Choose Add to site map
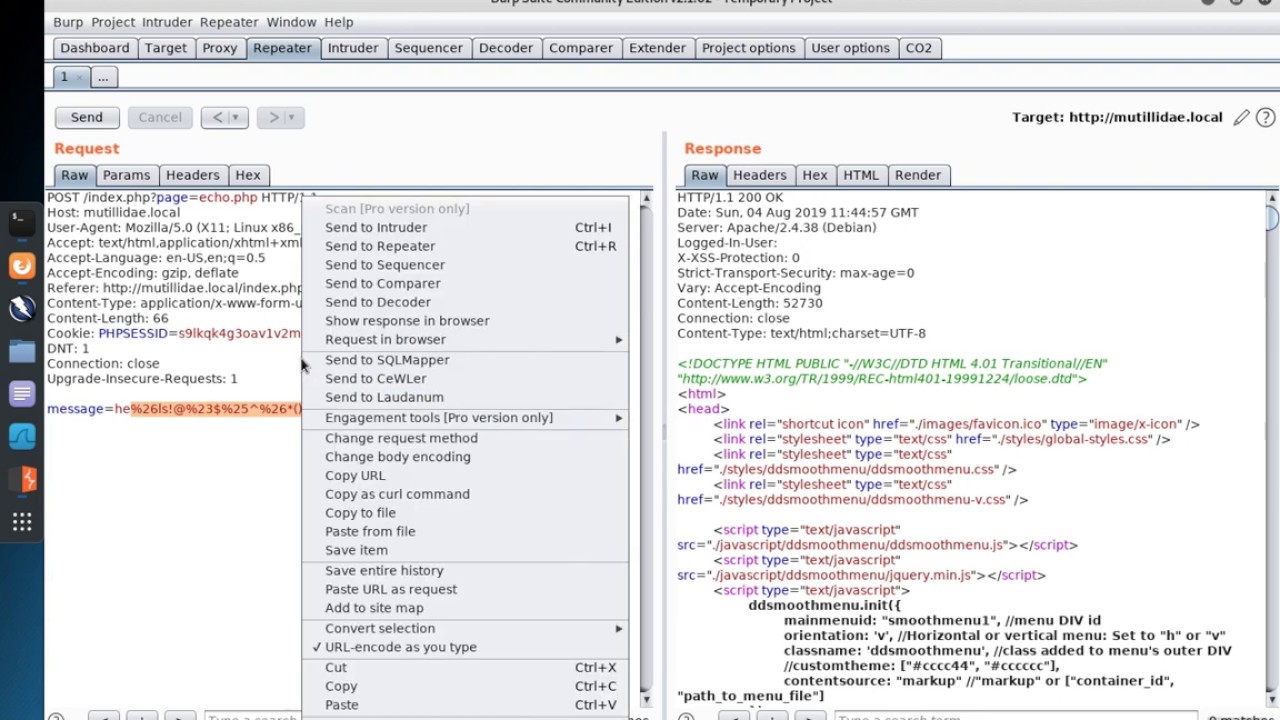Image resolution: width=1280 pixels, height=720 pixels. 466,608
